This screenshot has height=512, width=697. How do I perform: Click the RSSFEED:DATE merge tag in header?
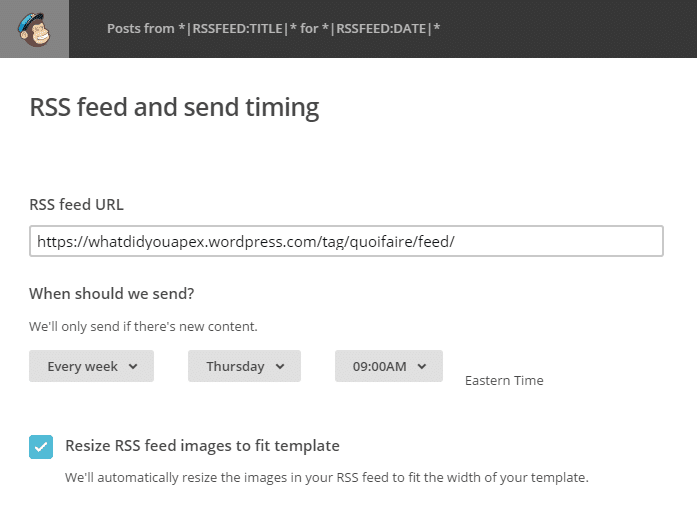click(381, 28)
